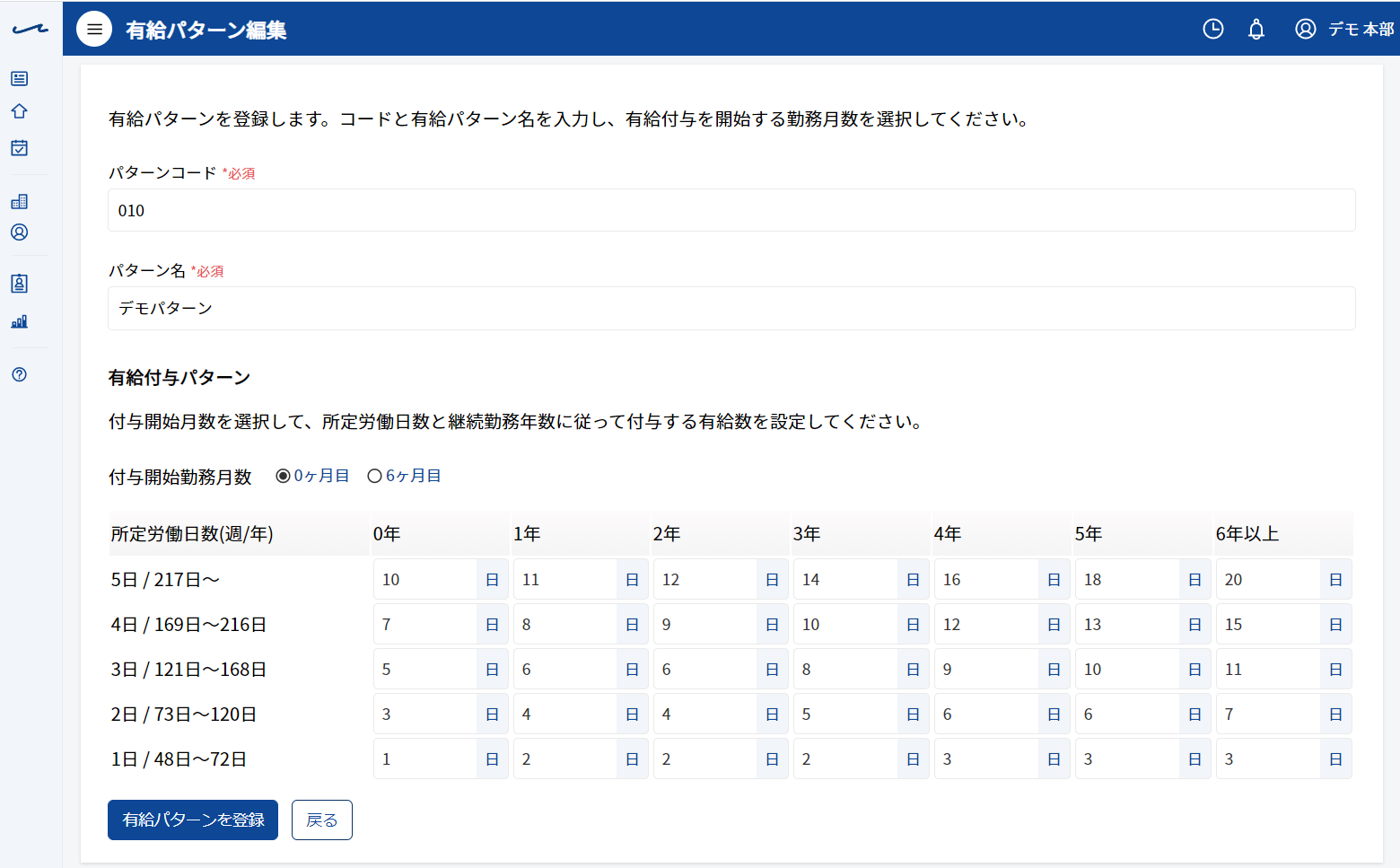The height and width of the screenshot is (868, 1400).
Task: Edit 4日/169日〜216日 row 3年 value
Action: pyautogui.click(x=845, y=624)
